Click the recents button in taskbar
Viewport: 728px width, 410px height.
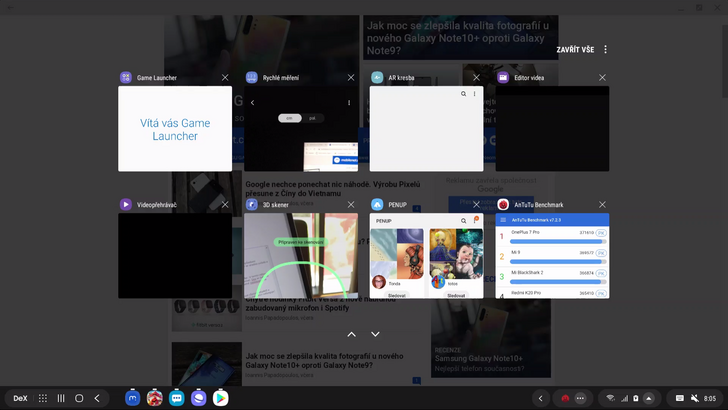pos(61,398)
